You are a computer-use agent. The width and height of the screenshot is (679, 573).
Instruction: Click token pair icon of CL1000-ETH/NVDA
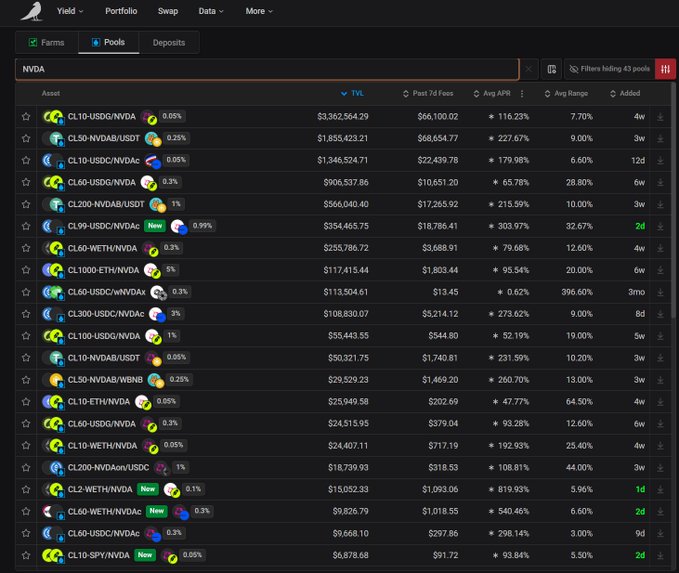click(x=52, y=270)
